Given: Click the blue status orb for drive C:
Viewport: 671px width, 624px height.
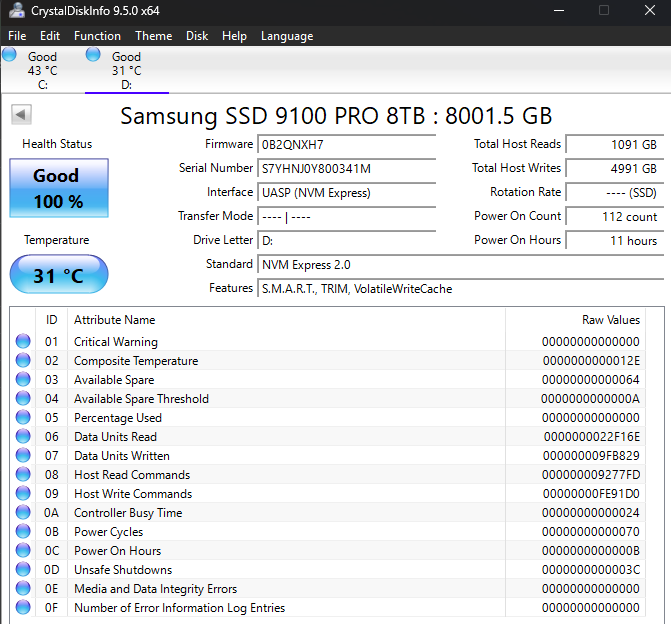Looking at the screenshot, I should [x=10, y=56].
